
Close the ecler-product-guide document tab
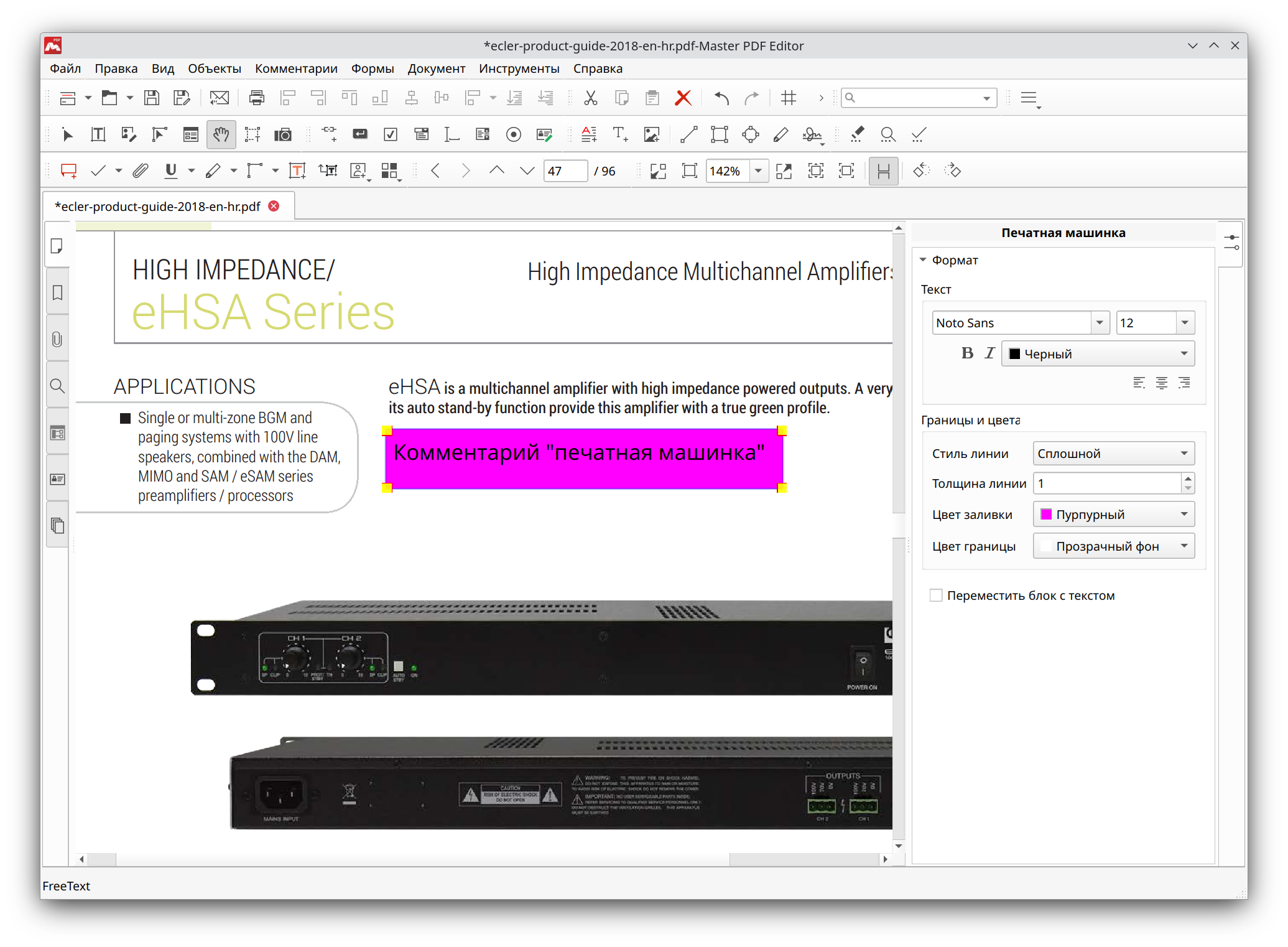click(x=274, y=206)
